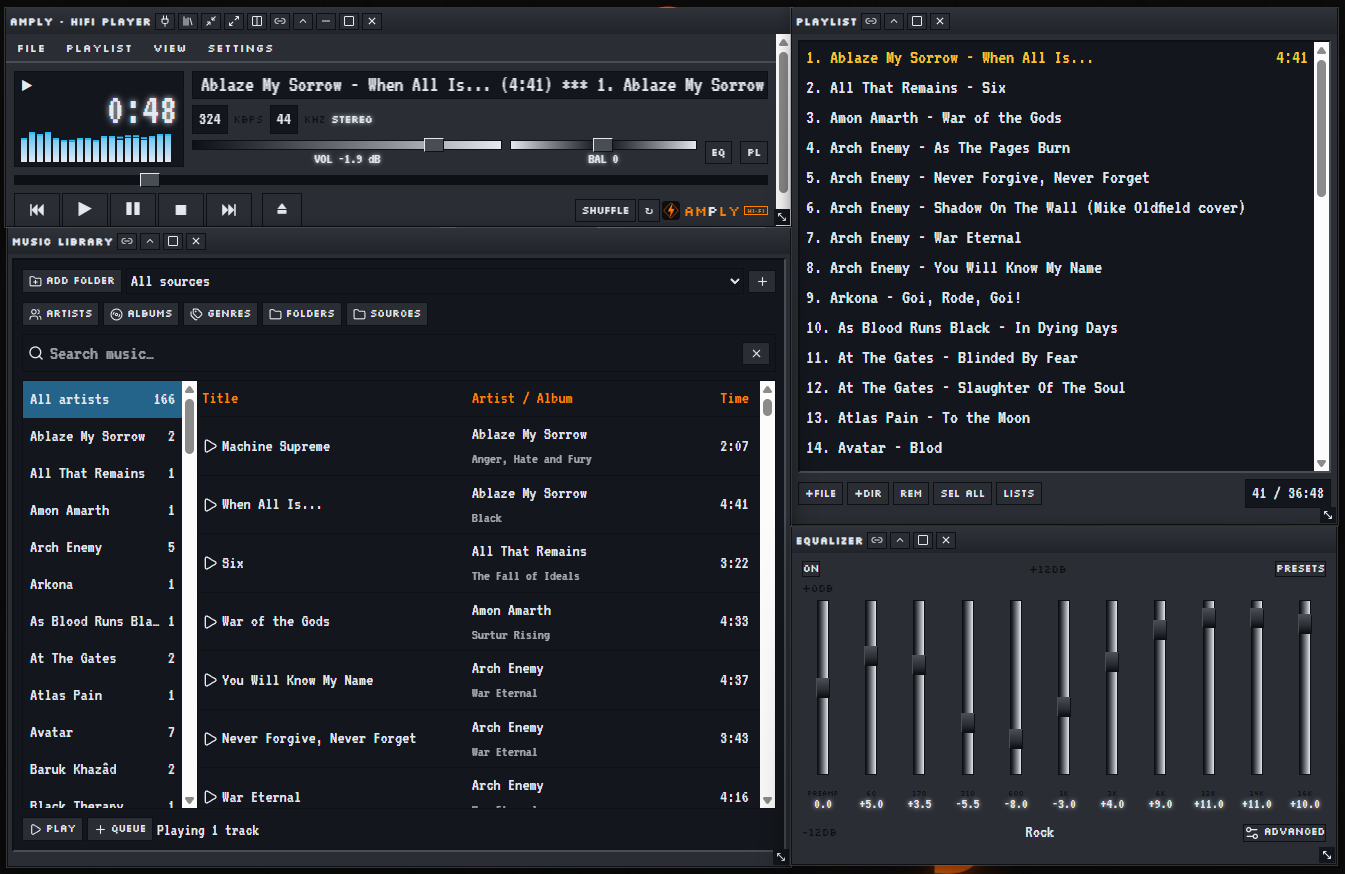Open the File menu
The width and height of the screenshot is (1345, 874).
(x=32, y=48)
